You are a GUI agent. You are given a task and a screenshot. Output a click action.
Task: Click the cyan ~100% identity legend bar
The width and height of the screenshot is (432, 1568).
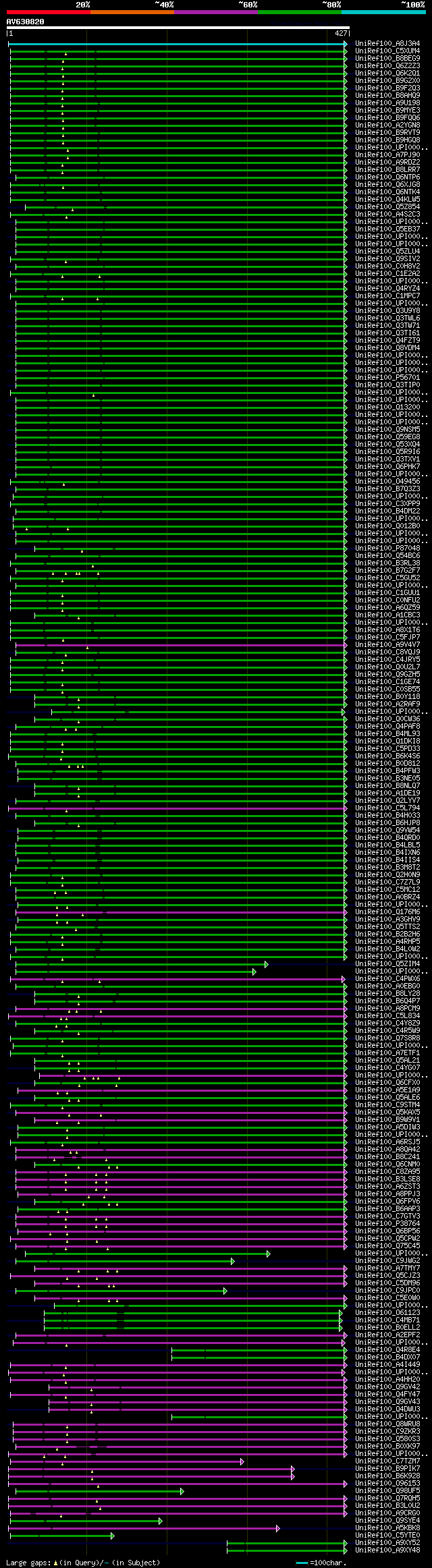coord(383,12)
